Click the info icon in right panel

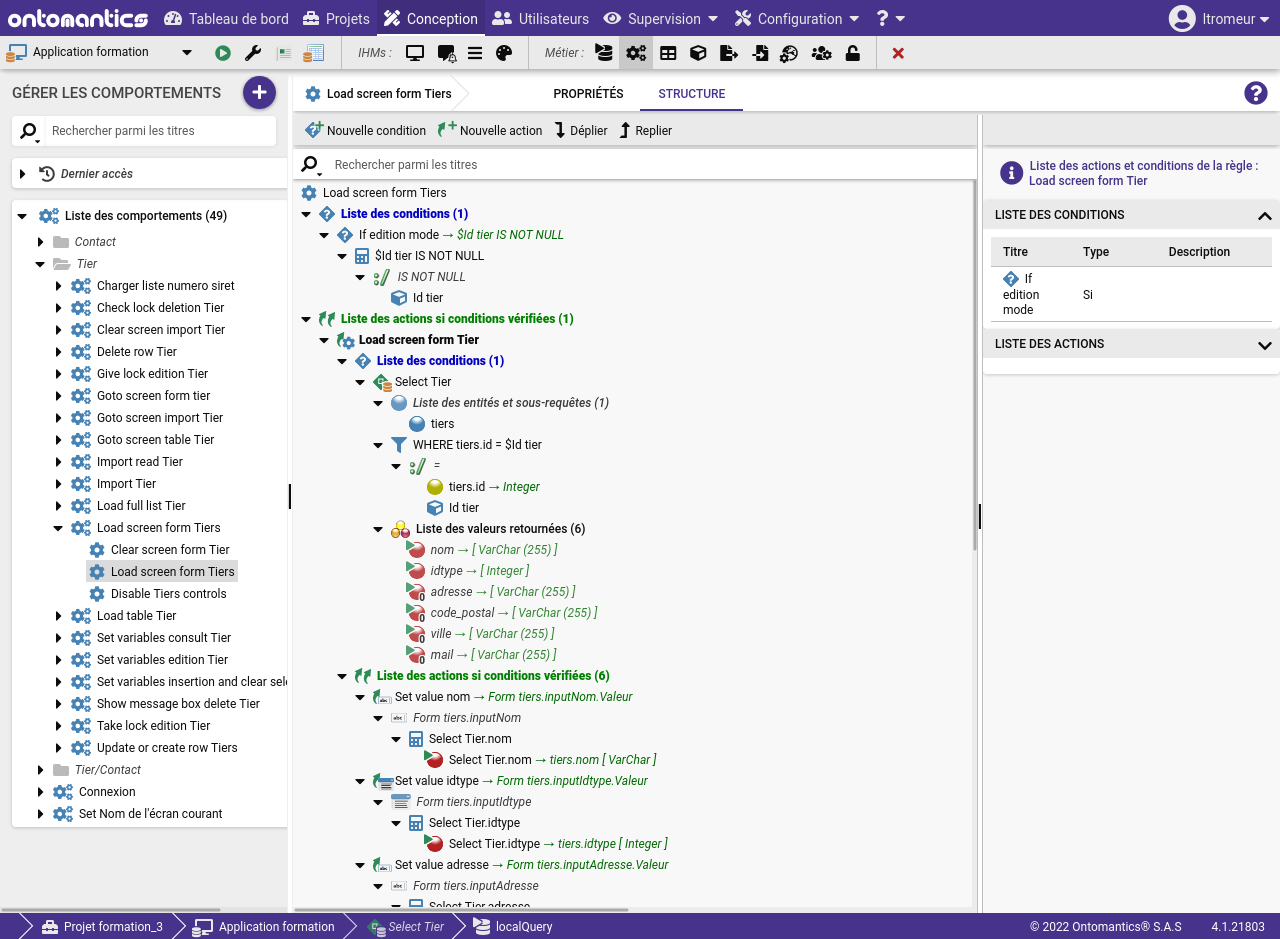pos(1012,173)
